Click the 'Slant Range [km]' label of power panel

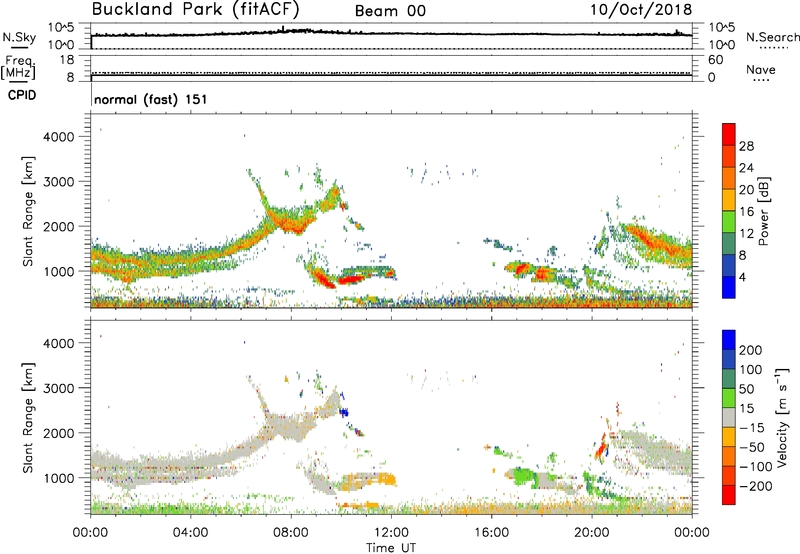(x=28, y=211)
